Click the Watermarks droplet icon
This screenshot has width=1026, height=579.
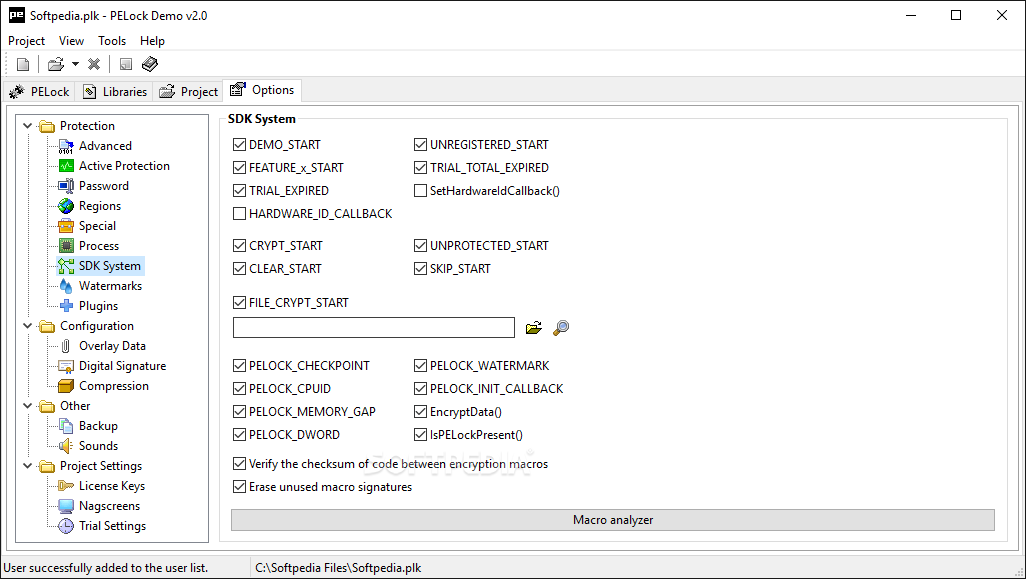click(66, 286)
